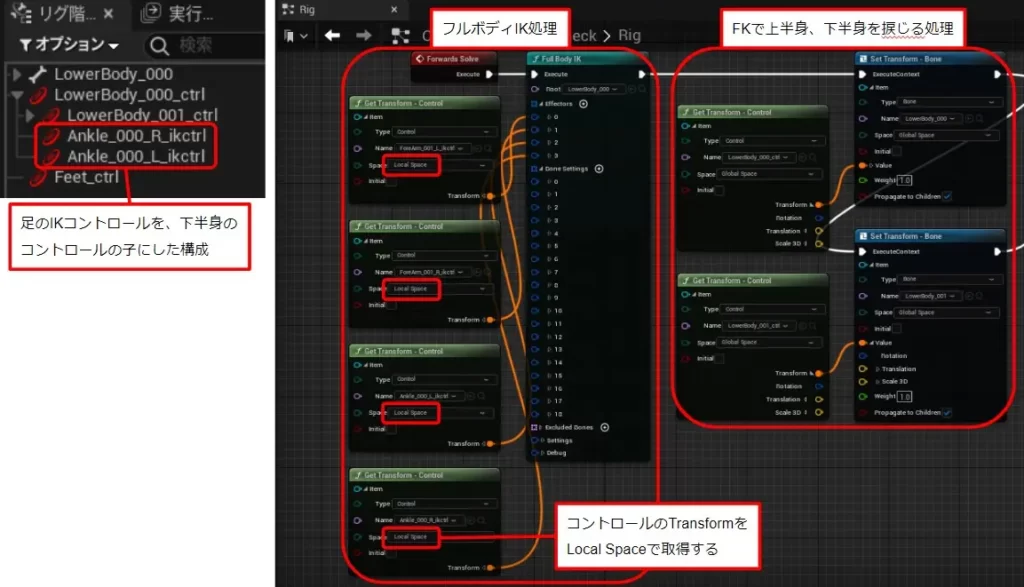1024x587 pixels.
Task: Click the back navigation arrow in graph editor
Action: (332, 34)
